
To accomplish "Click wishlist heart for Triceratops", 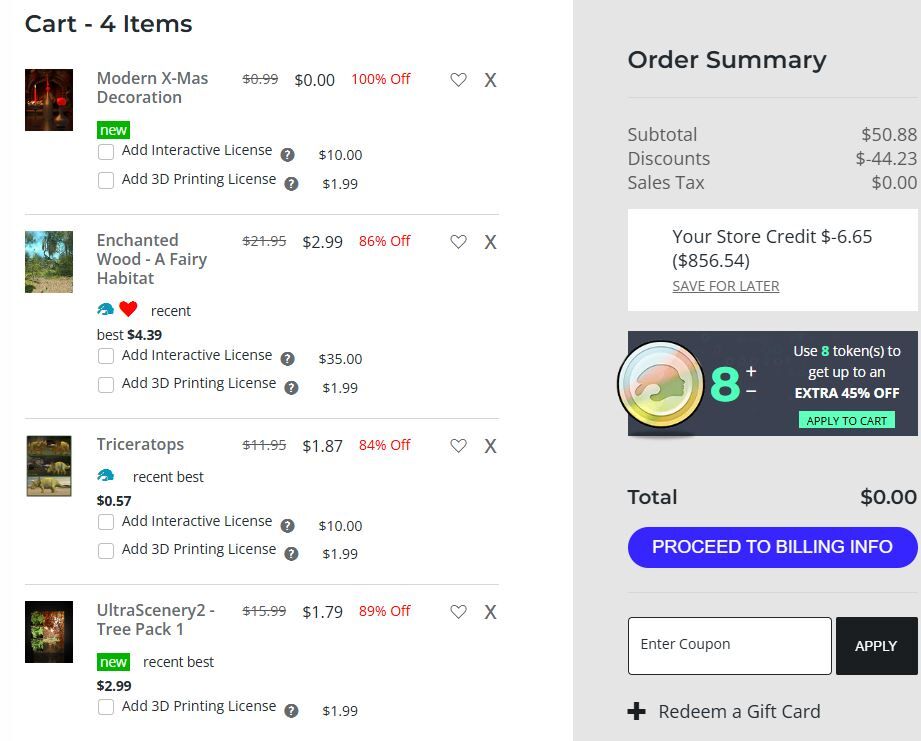I will coord(458,446).
